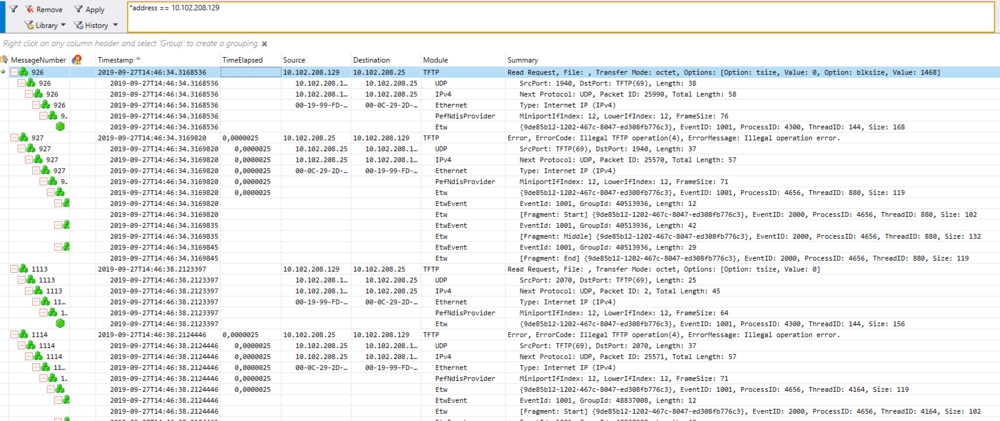Click Remove filter button
Viewport: 1000px width, 421px height.
pos(42,9)
